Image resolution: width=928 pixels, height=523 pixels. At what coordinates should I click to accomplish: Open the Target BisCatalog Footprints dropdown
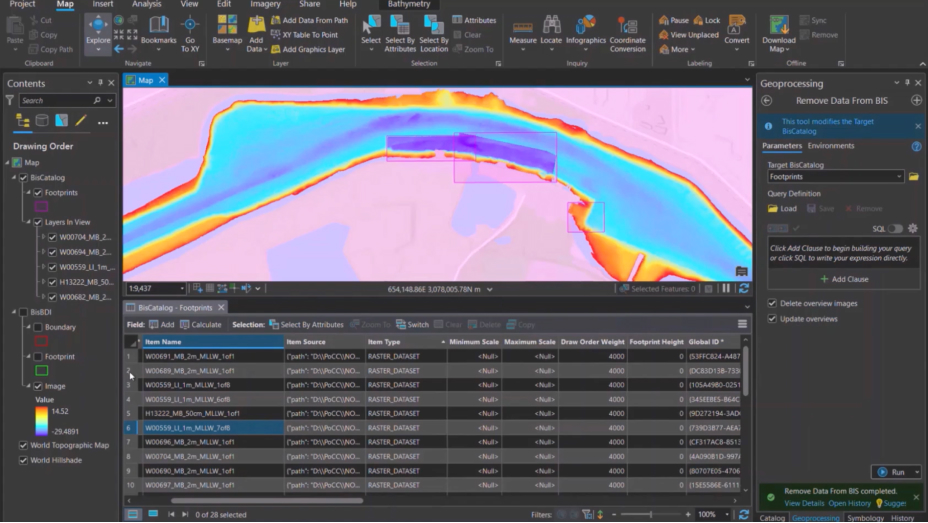(x=899, y=177)
